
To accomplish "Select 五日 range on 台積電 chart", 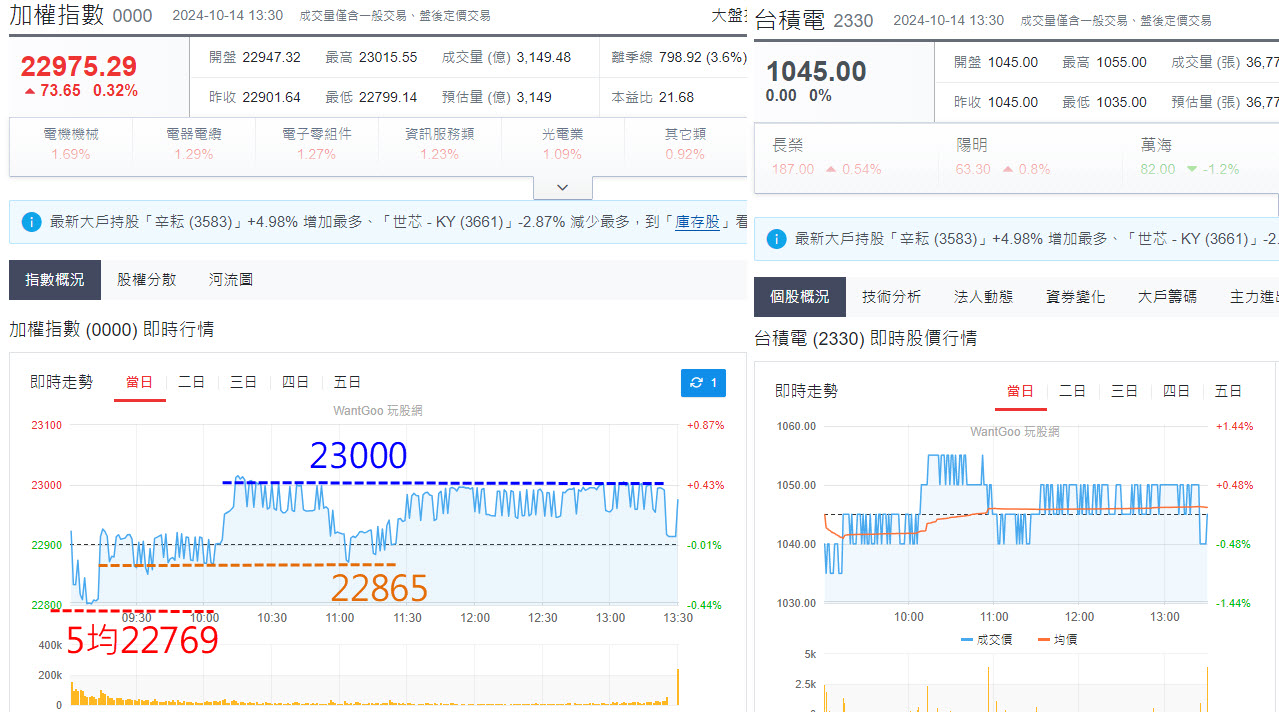I will [1229, 391].
